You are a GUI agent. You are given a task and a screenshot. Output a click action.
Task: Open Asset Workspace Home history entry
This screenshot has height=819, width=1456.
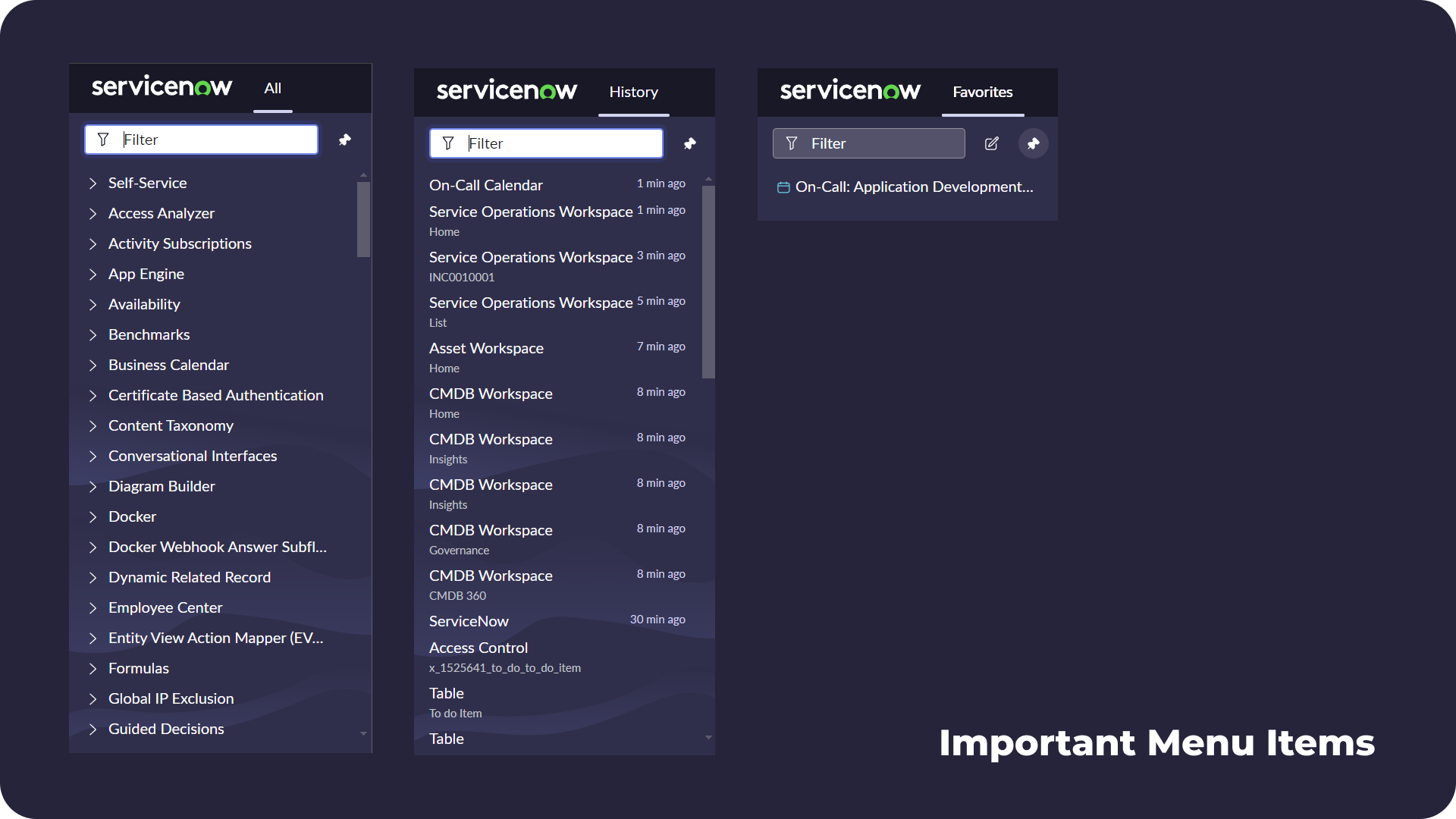557,357
